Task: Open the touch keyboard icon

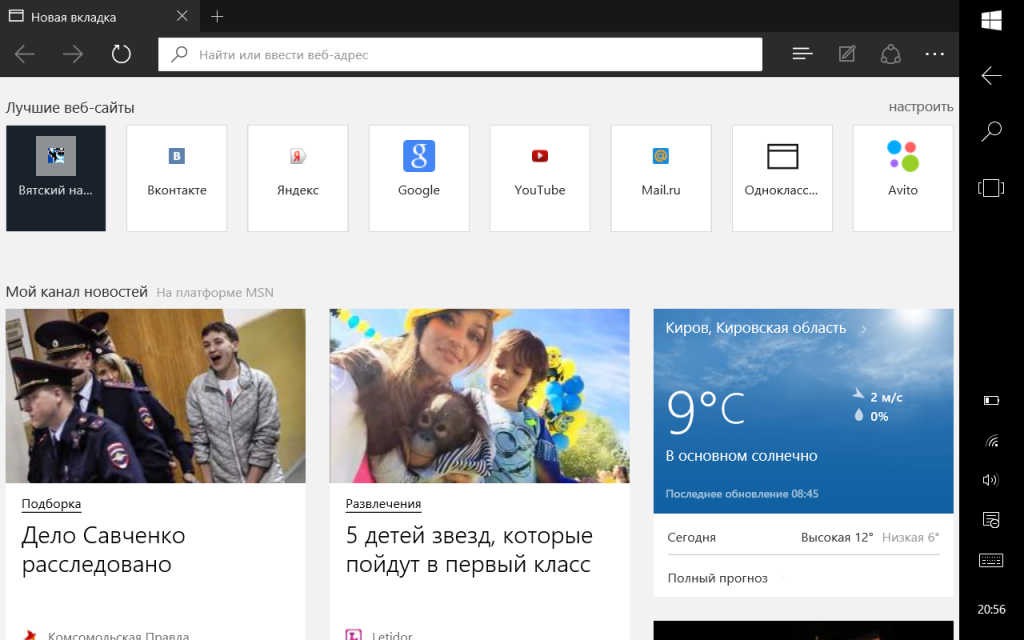Action: 991,560
